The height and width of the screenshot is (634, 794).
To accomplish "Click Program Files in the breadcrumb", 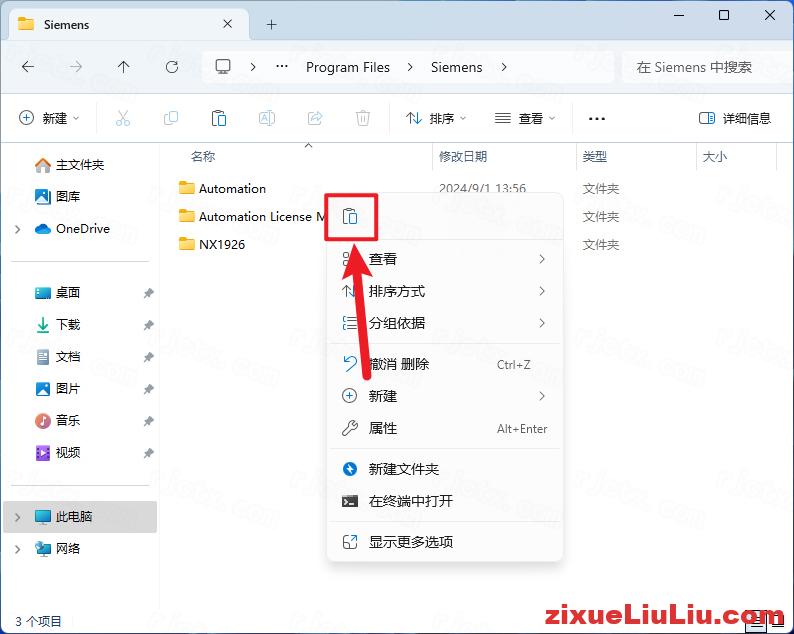I will click(348, 67).
